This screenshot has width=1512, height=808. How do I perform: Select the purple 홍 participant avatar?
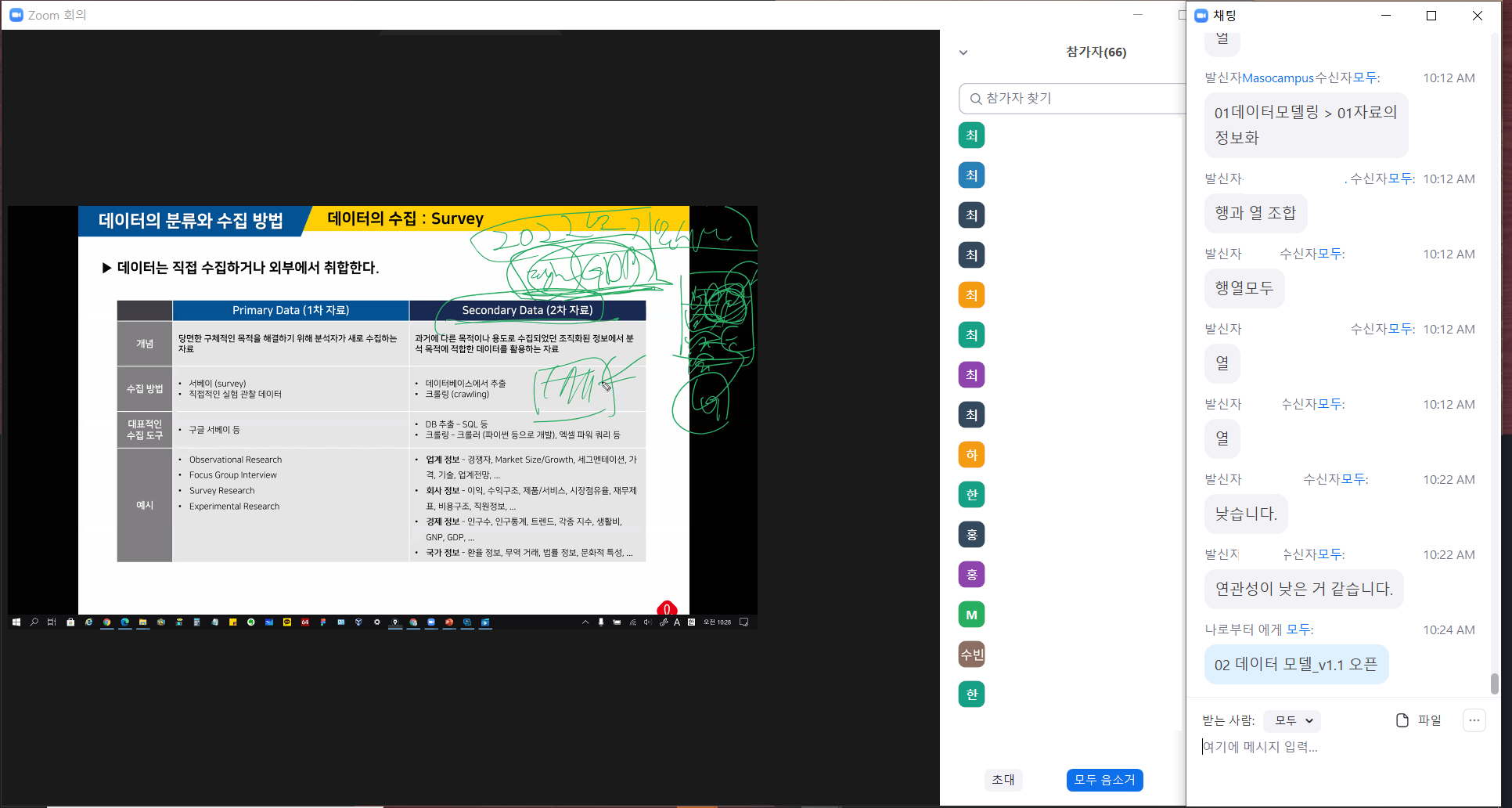pos(971,575)
